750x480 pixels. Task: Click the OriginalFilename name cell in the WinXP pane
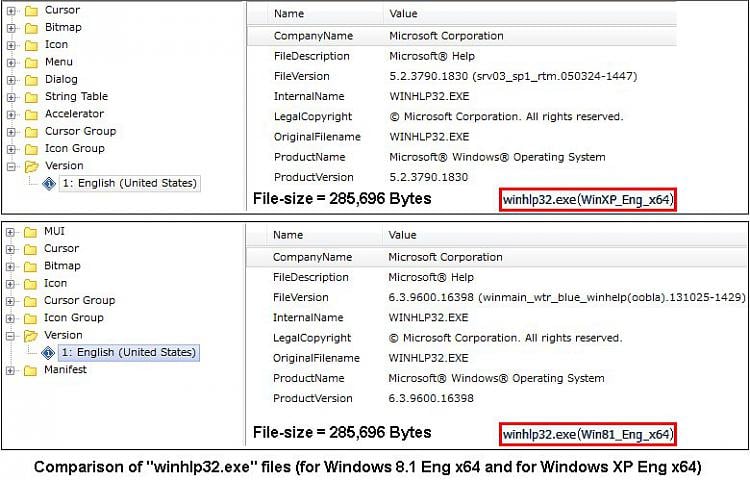click(x=317, y=137)
